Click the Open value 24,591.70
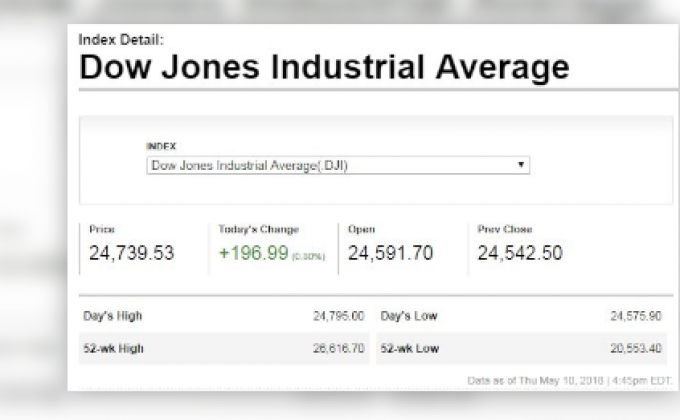The width and height of the screenshot is (680, 420). 390,253
